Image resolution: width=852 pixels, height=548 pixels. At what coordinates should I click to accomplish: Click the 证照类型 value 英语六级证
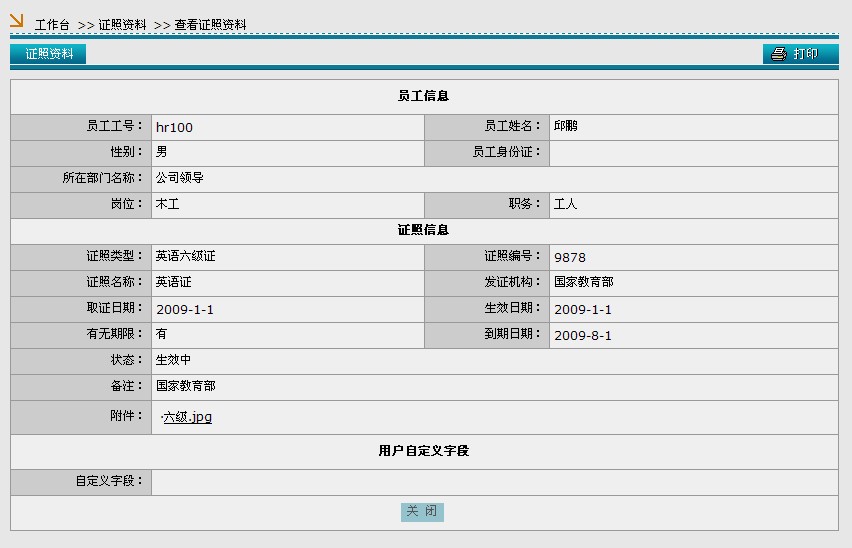tap(185, 257)
